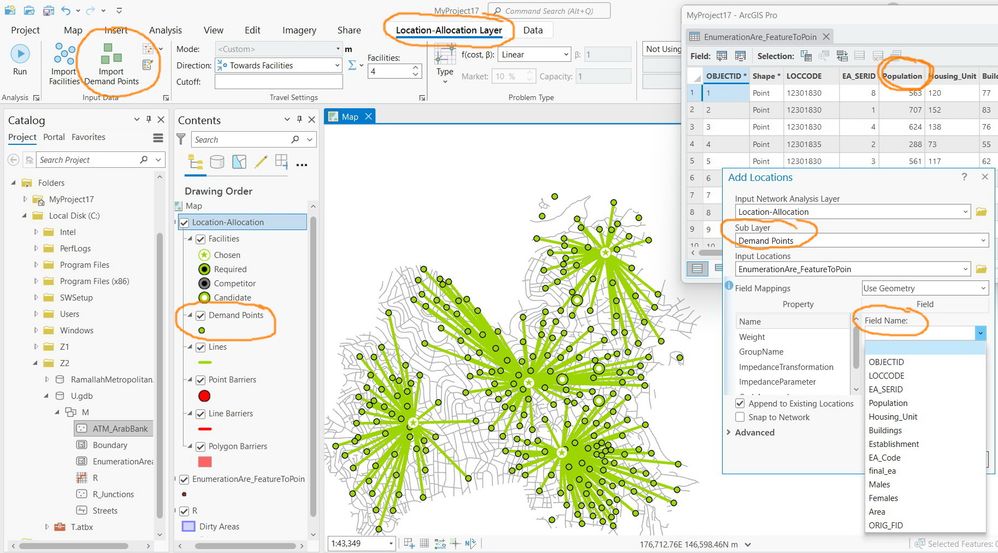This screenshot has width=998, height=553.
Task: Toggle Facilities sublayer visibility checkbox
Action: 200,239
